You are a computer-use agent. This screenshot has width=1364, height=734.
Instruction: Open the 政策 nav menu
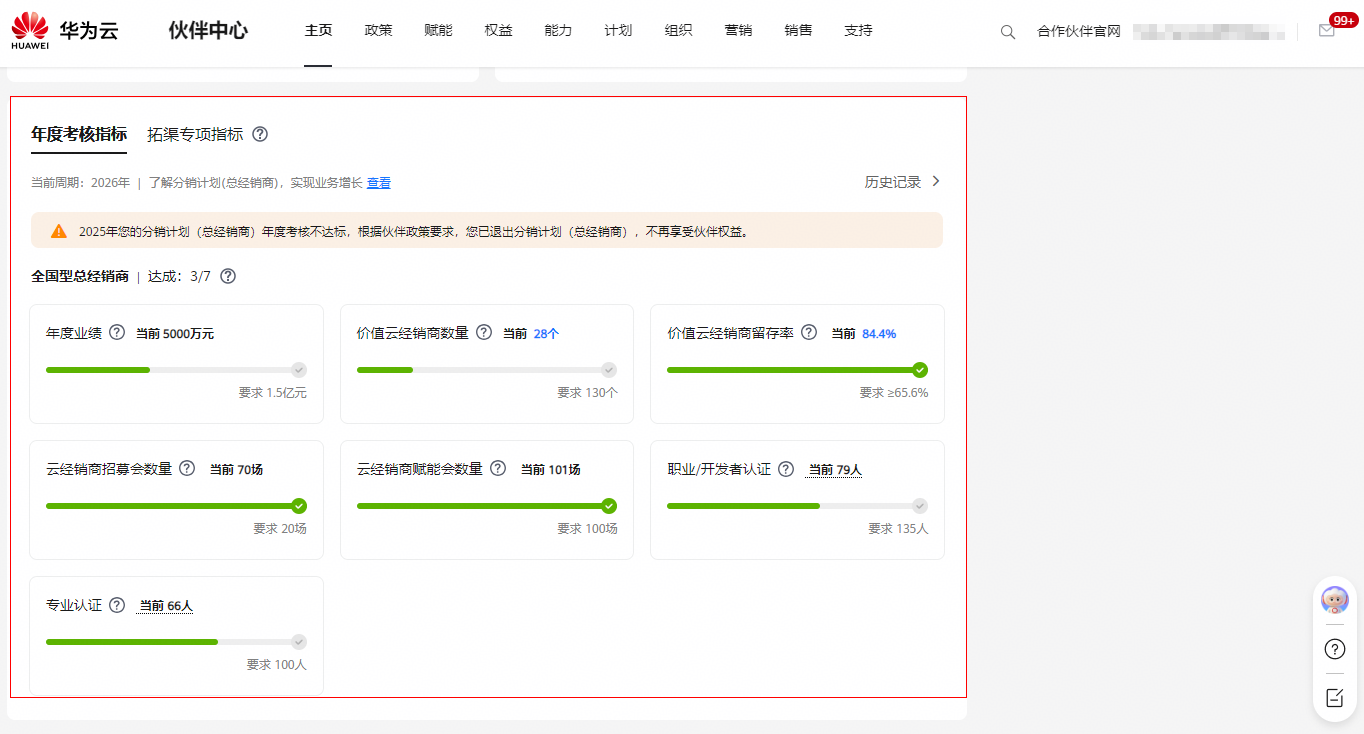click(378, 31)
